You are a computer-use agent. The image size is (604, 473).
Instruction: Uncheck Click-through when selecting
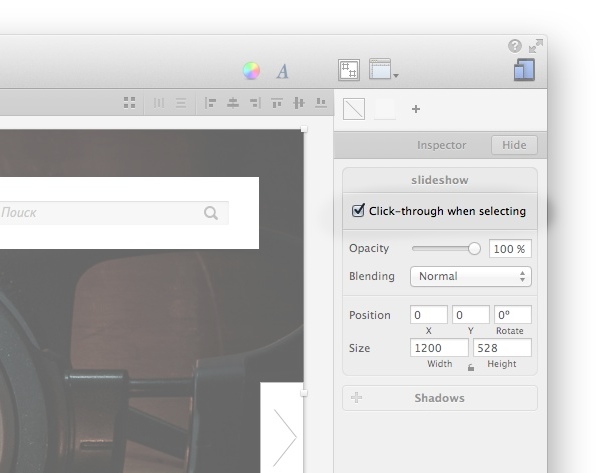[x=358, y=210]
